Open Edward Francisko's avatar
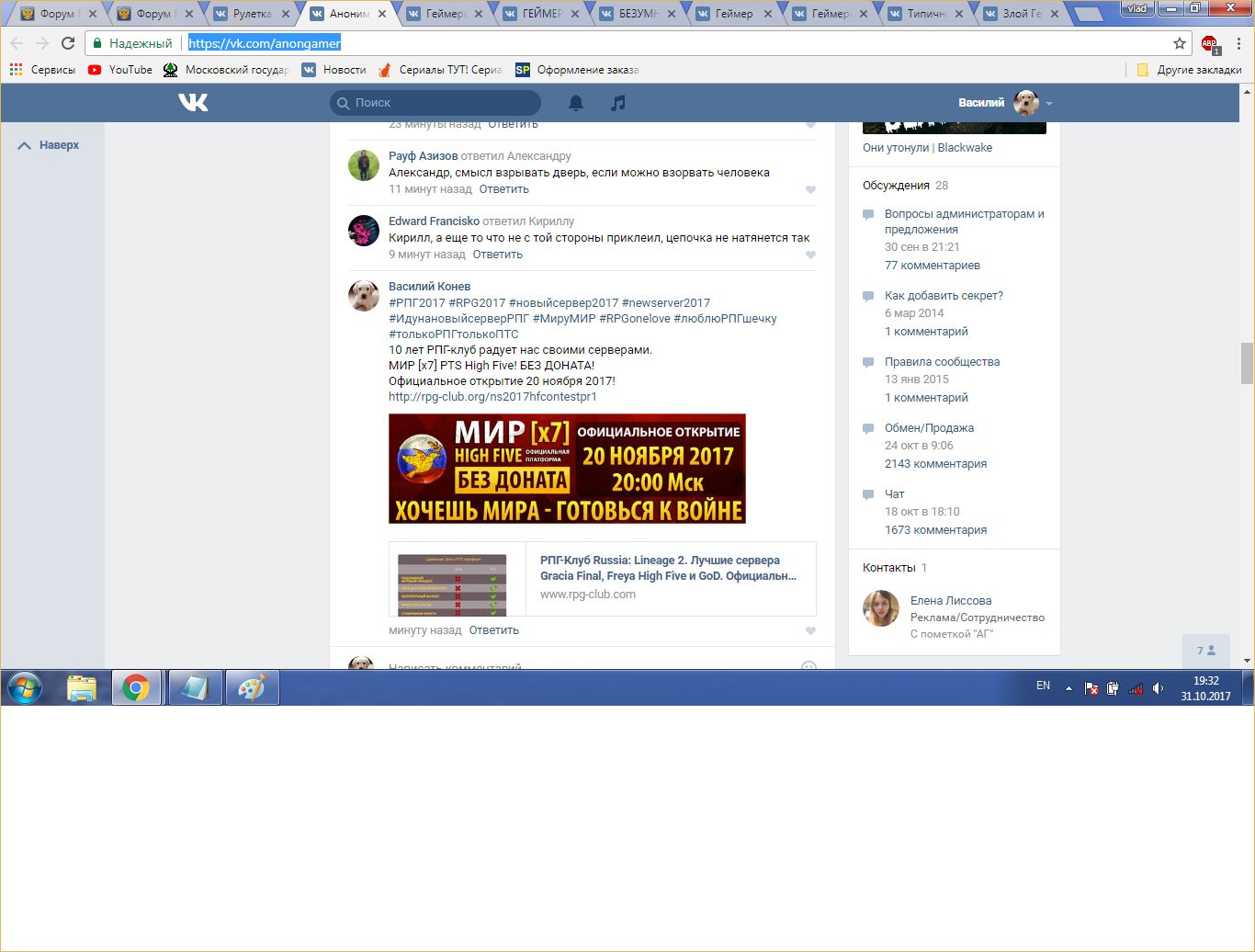Image resolution: width=1255 pixels, height=952 pixels. [364, 231]
